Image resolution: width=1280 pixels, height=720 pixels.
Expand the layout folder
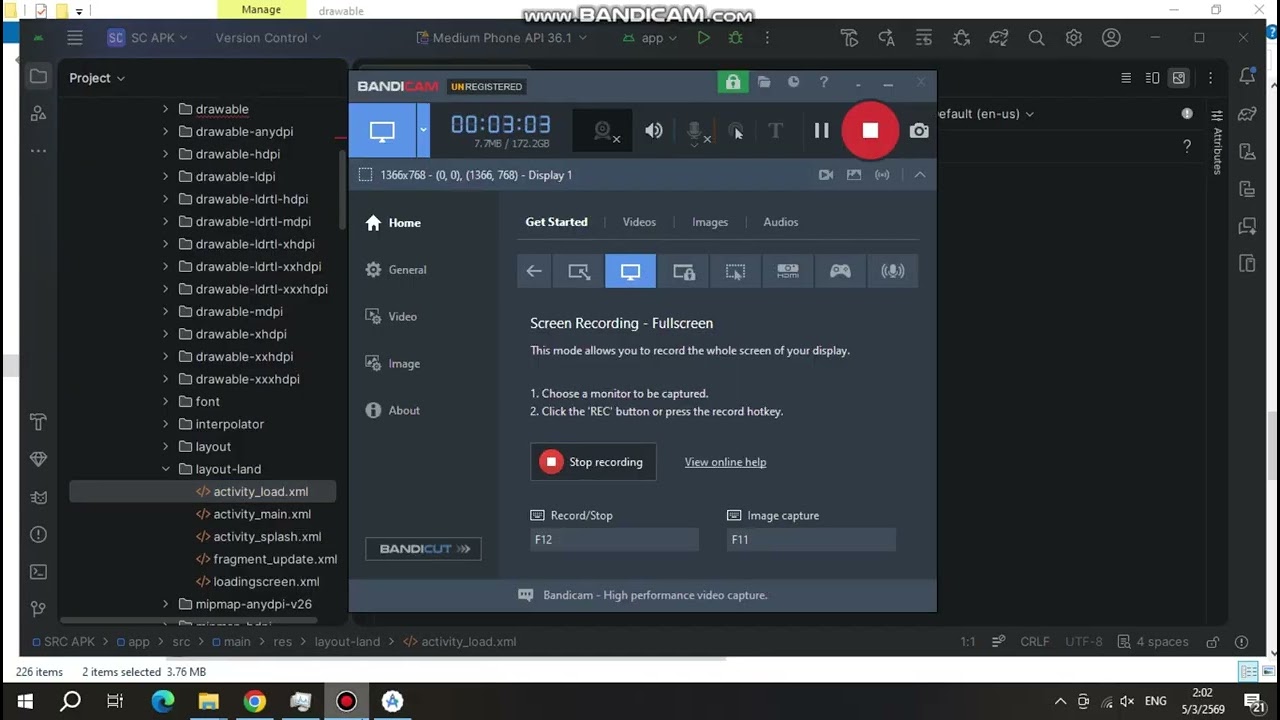point(166,446)
